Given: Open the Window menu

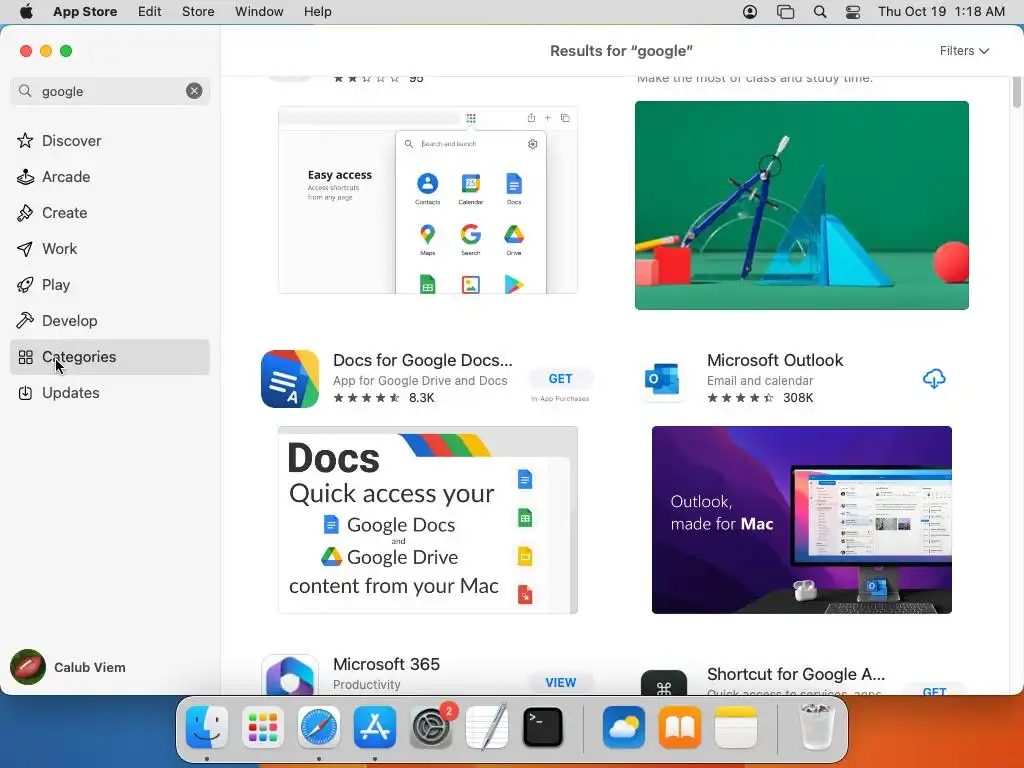Looking at the screenshot, I should [x=259, y=12].
